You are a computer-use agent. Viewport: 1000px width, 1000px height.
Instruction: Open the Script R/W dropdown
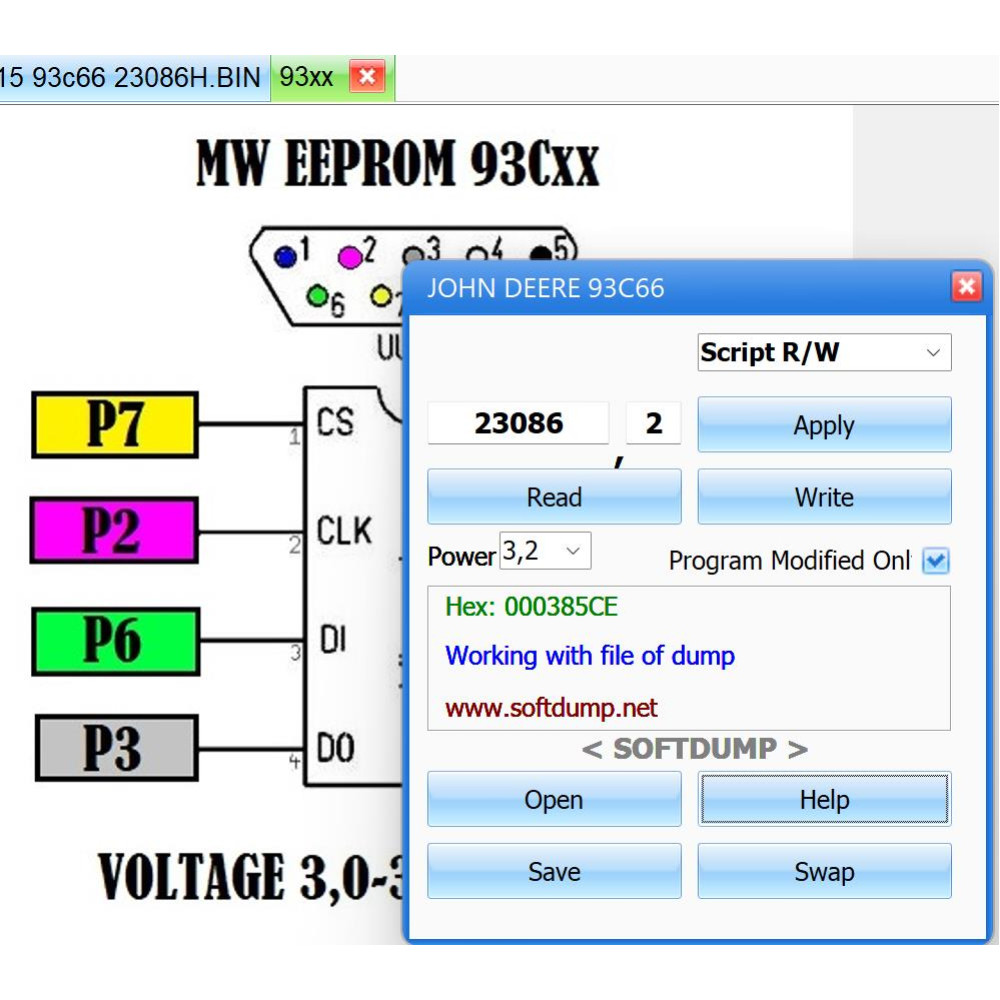point(824,352)
